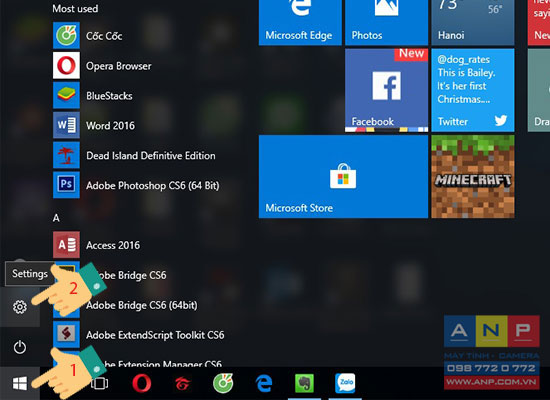Click the 'Opera Browser' app name
The height and width of the screenshot is (400, 550).
[119, 66]
